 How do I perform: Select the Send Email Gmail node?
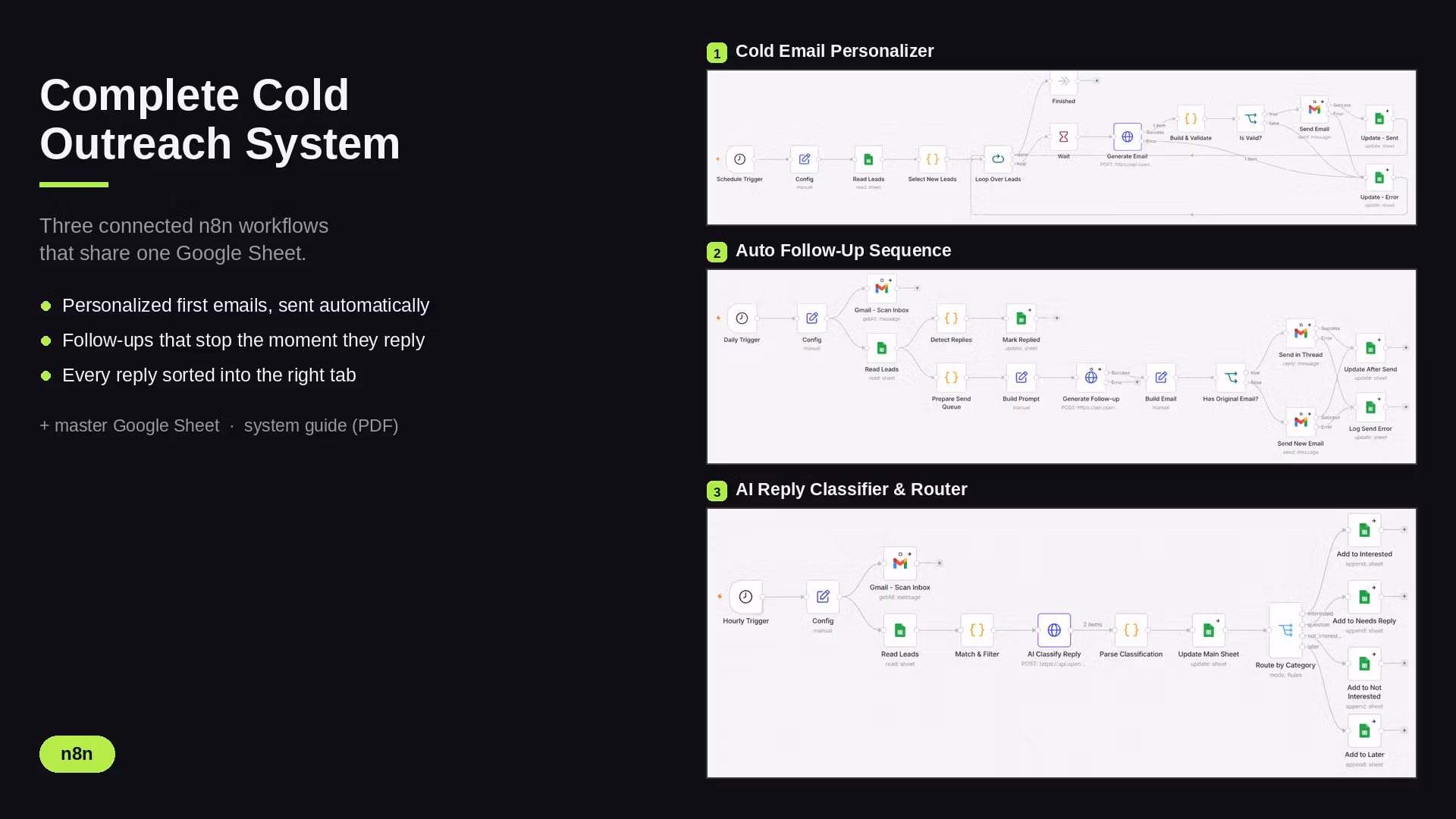(1314, 110)
